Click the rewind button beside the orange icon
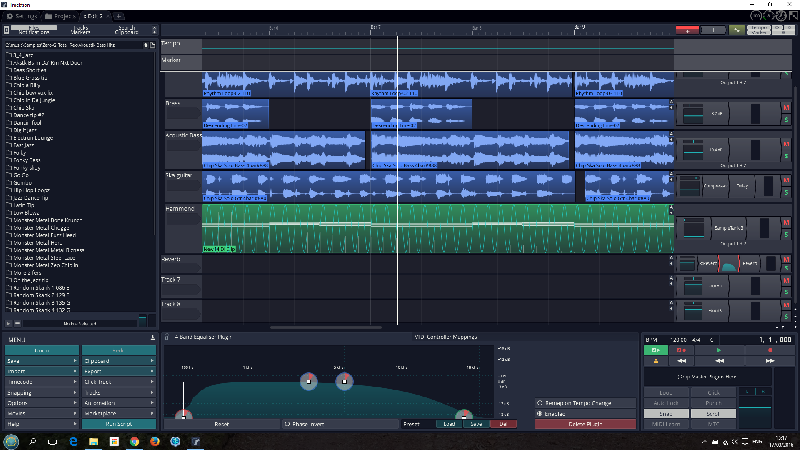 681,361
